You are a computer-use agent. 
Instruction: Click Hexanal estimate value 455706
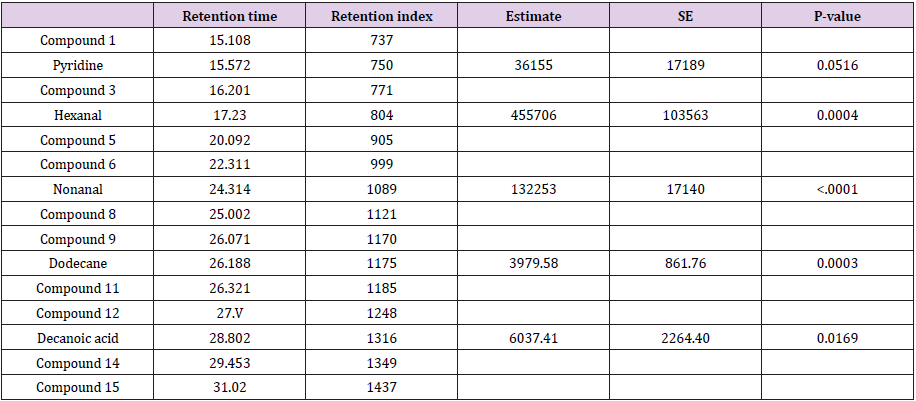(x=533, y=115)
